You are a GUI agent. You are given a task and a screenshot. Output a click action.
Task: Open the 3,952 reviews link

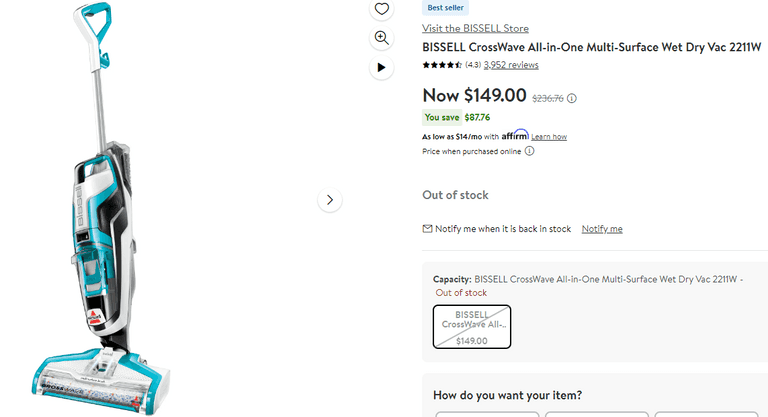[511, 65]
